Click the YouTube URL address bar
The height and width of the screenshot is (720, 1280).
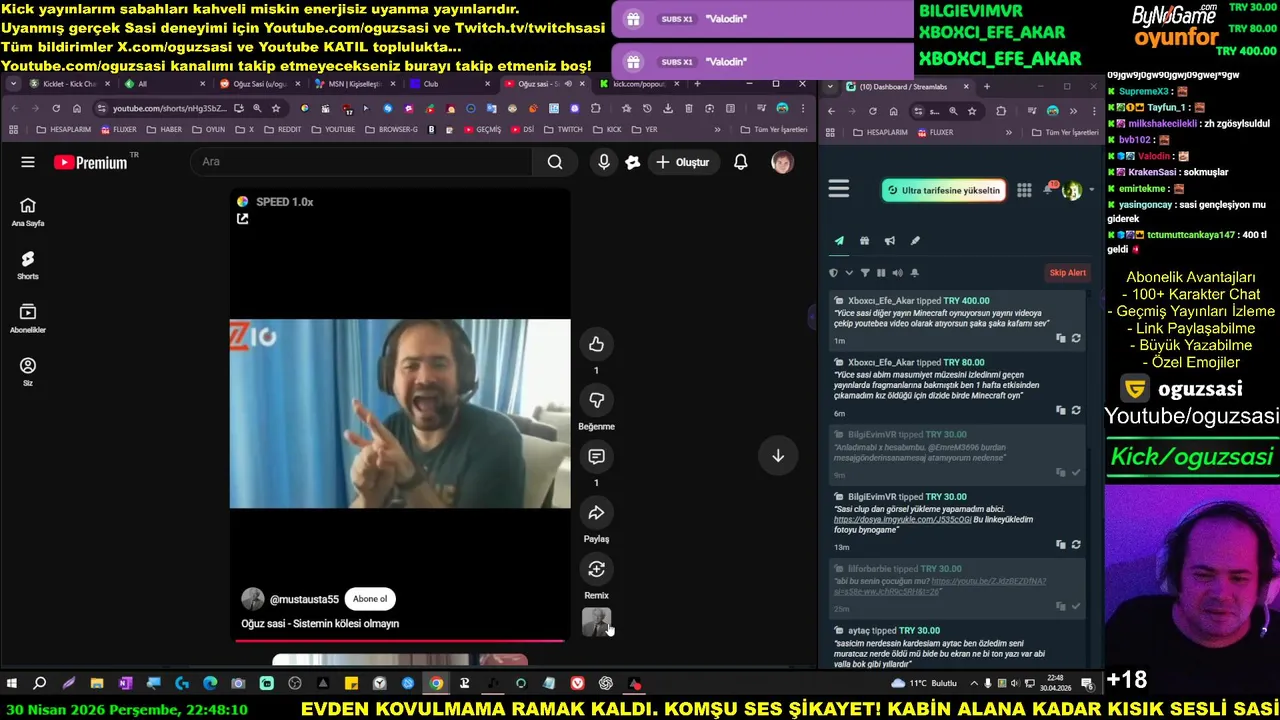tap(170, 108)
